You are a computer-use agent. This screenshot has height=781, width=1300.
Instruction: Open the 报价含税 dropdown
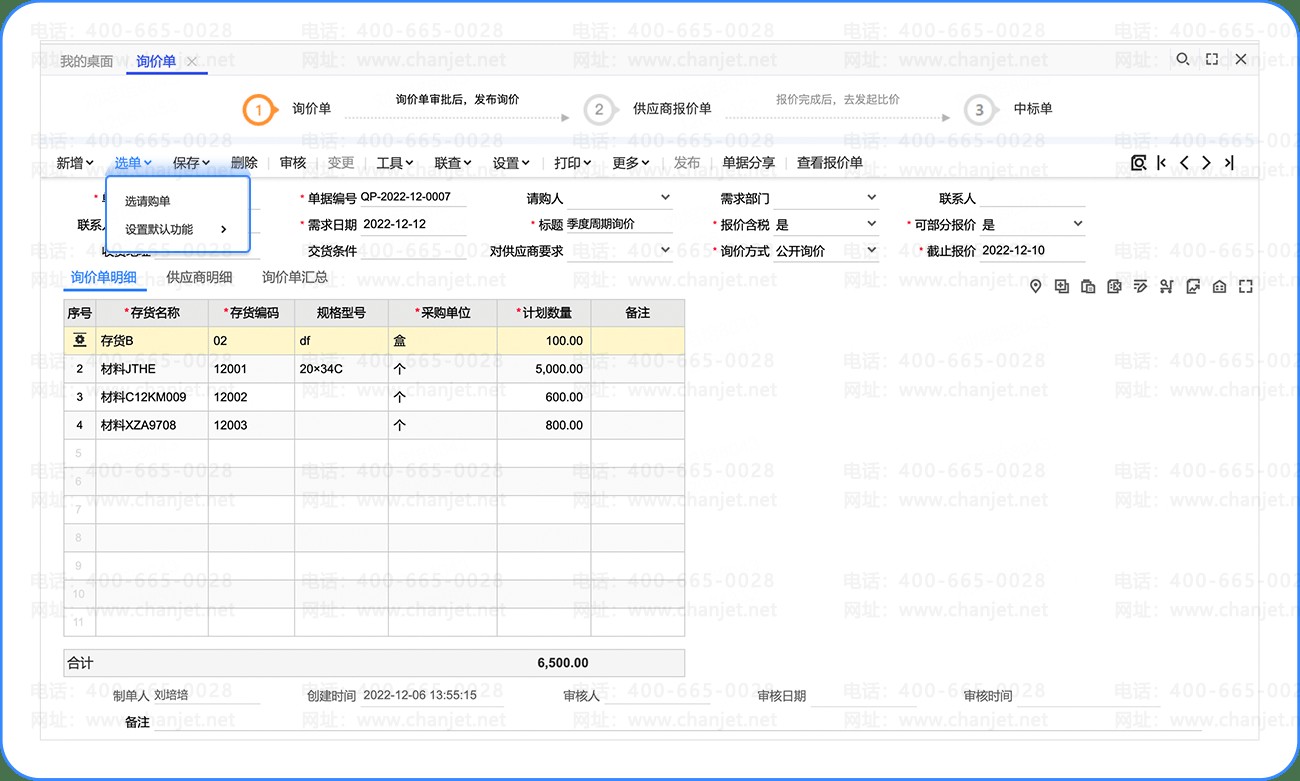(871, 224)
